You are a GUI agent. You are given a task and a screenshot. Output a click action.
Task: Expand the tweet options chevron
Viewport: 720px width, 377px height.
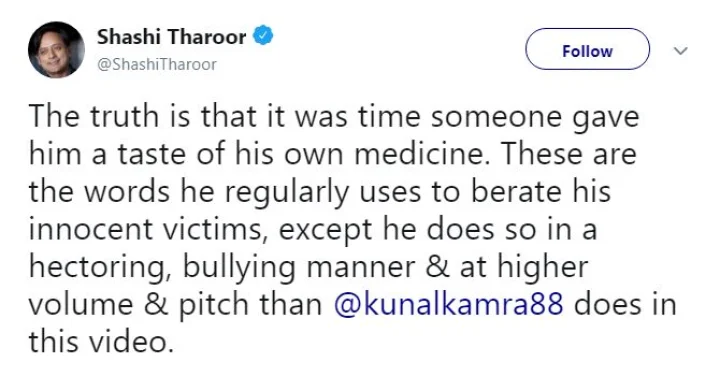click(x=681, y=51)
